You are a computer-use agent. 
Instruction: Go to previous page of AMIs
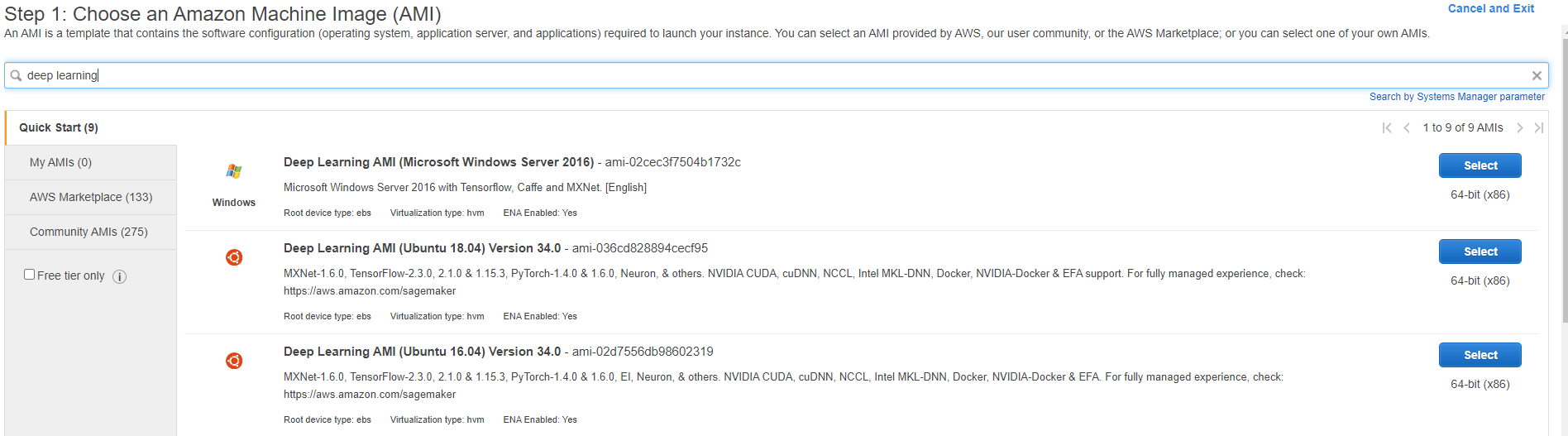(x=1407, y=127)
